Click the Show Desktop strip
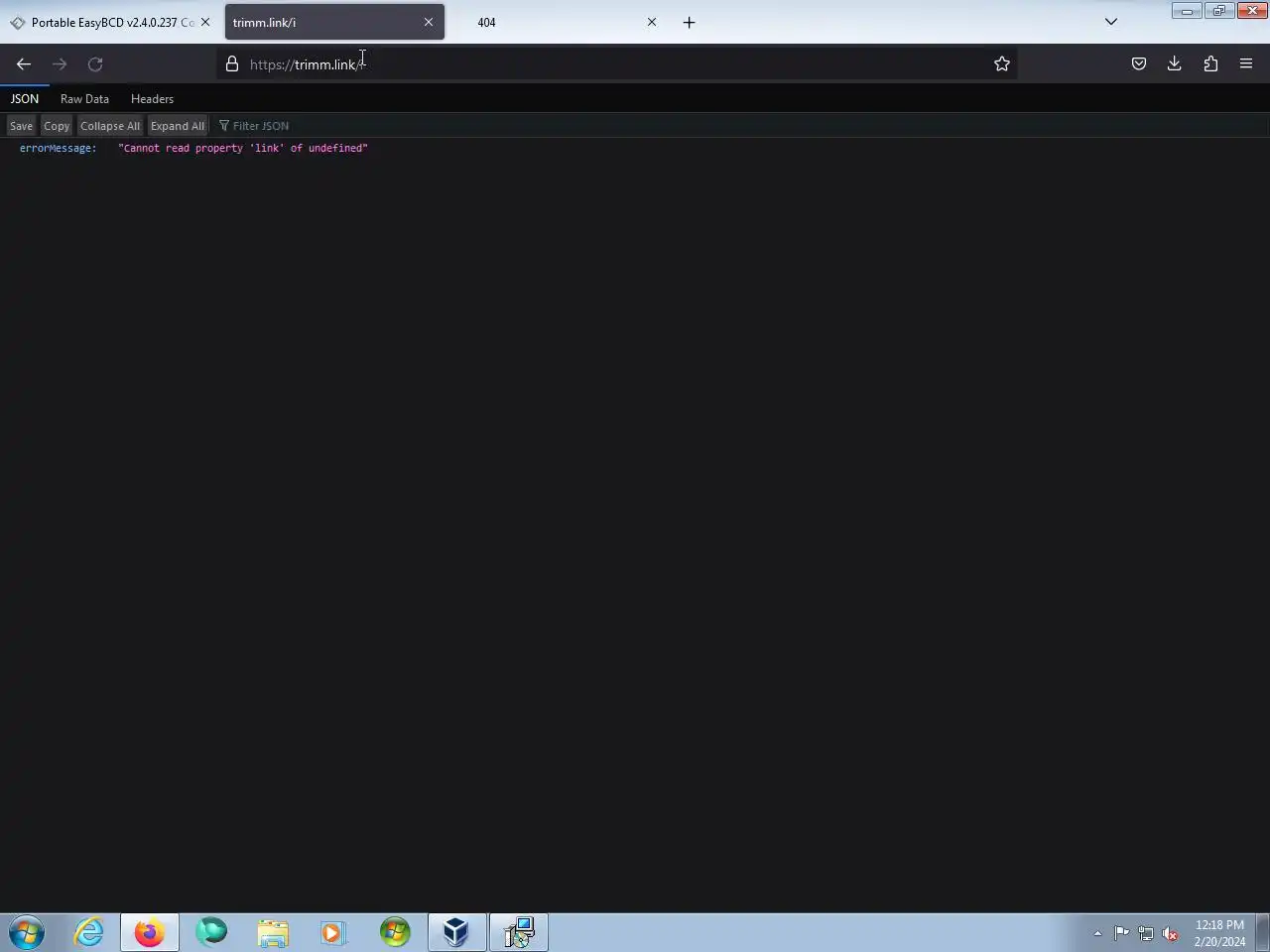This screenshot has height=952, width=1270. pos(1263,932)
